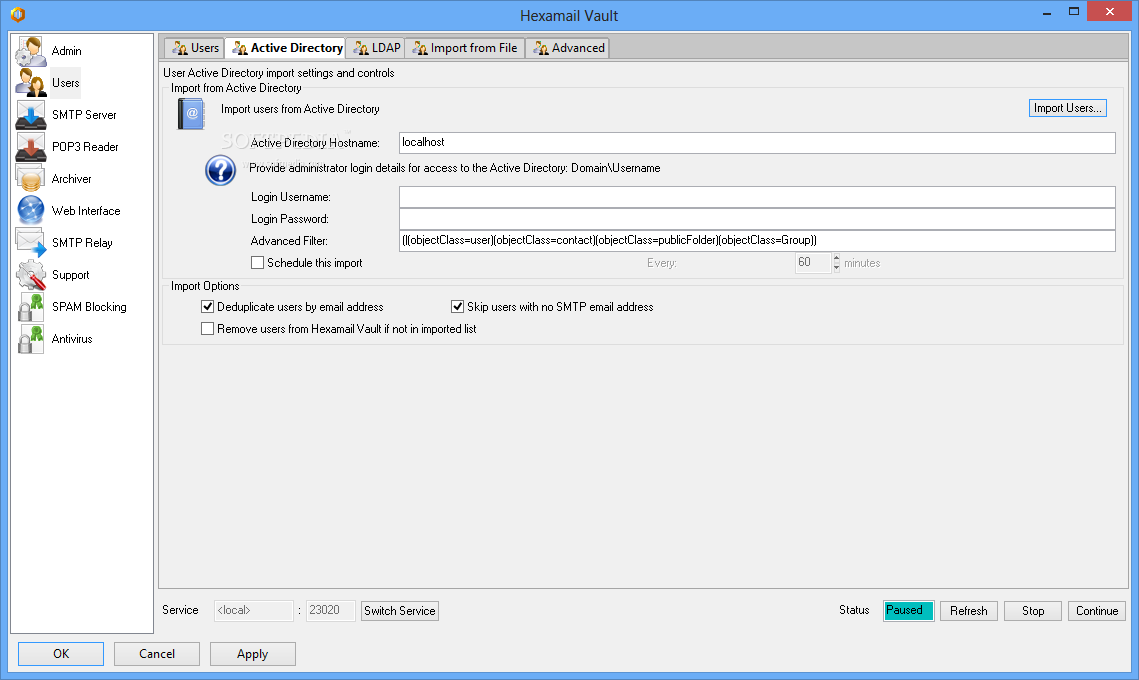Click the blue question mark help icon

(220, 171)
